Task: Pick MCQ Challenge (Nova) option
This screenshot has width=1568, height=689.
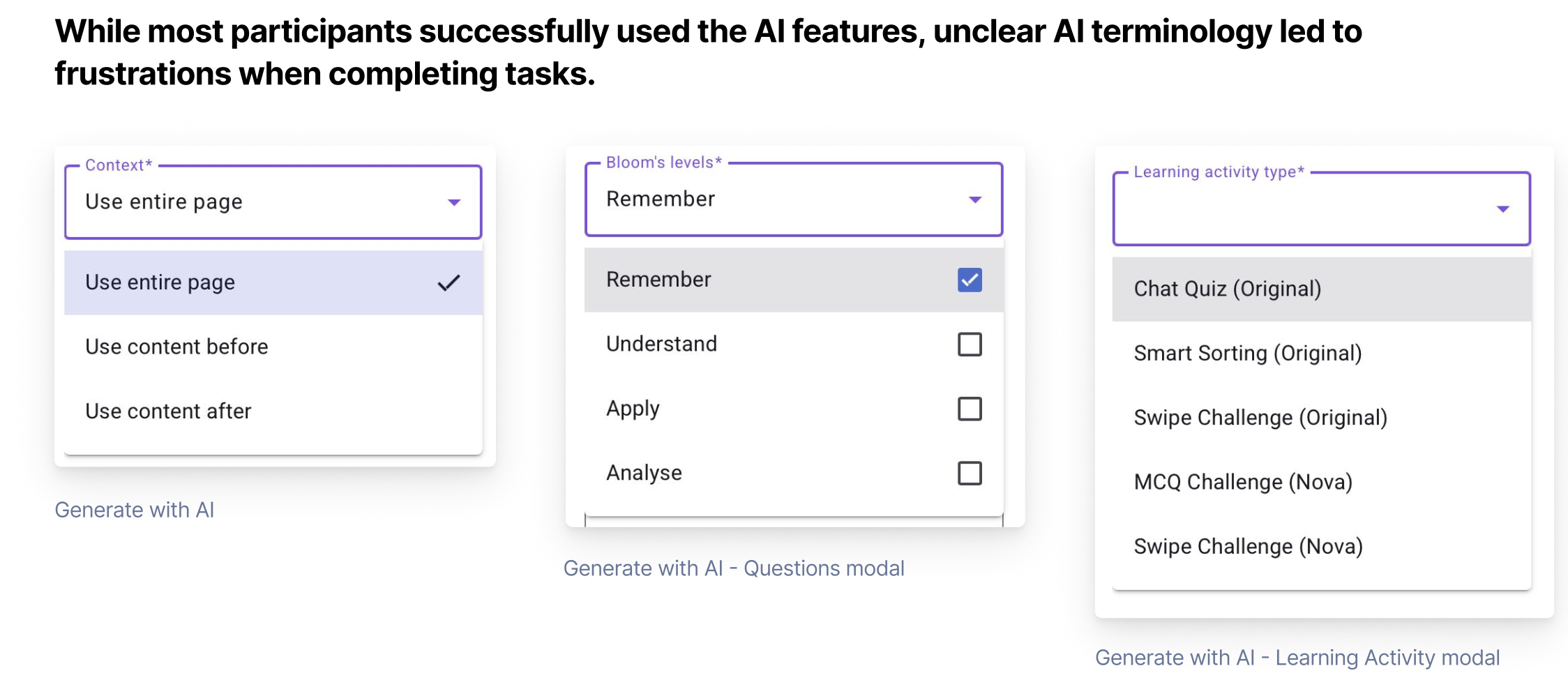Action: [x=1242, y=482]
